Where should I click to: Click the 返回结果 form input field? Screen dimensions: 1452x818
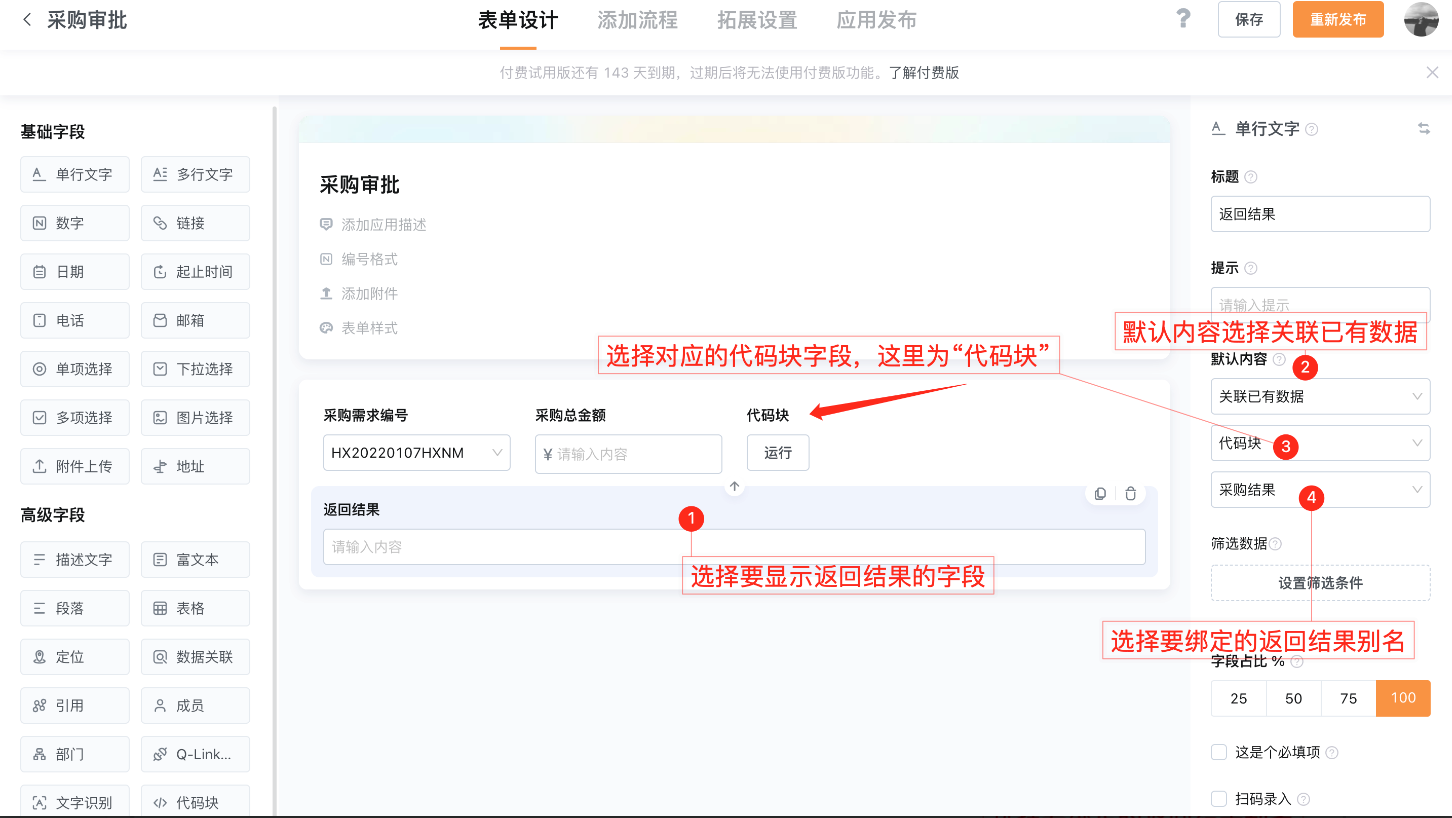point(734,547)
